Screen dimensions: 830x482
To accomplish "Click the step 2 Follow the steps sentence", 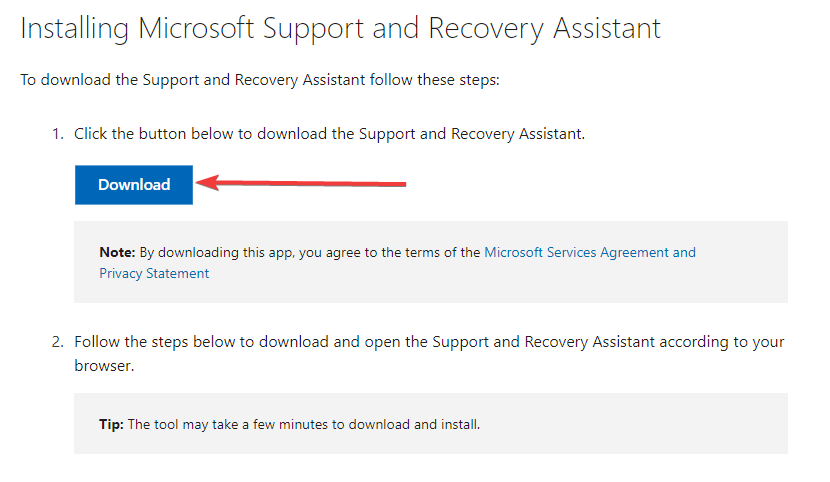I will (429, 353).
